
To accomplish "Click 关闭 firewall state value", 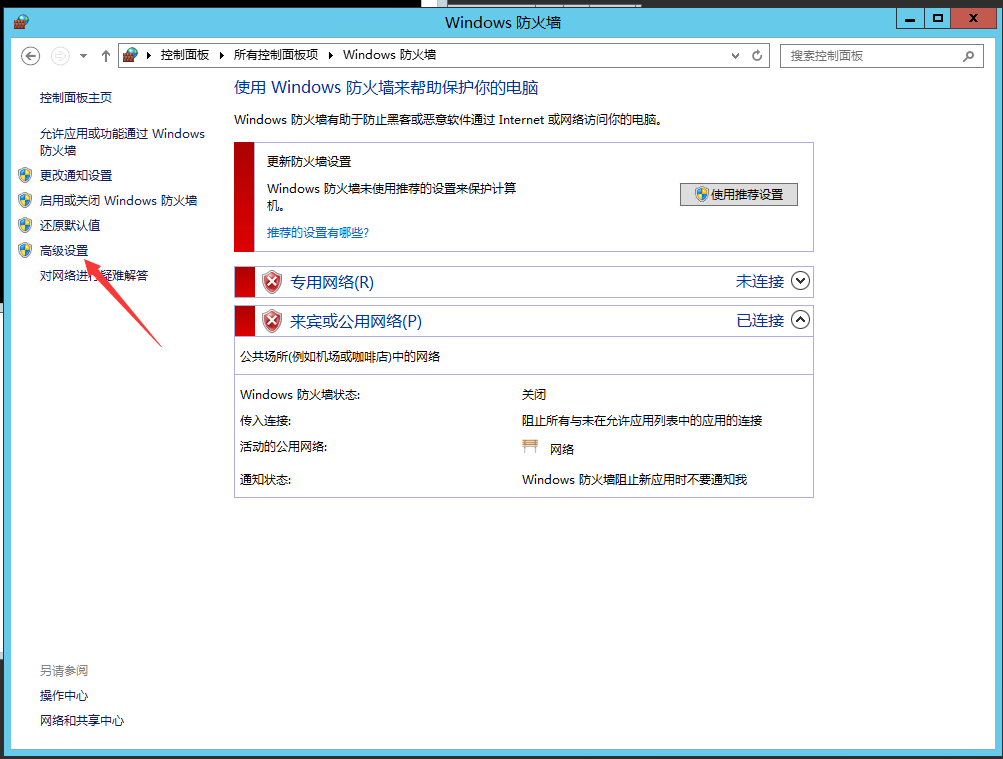I will pyautogui.click(x=533, y=395).
